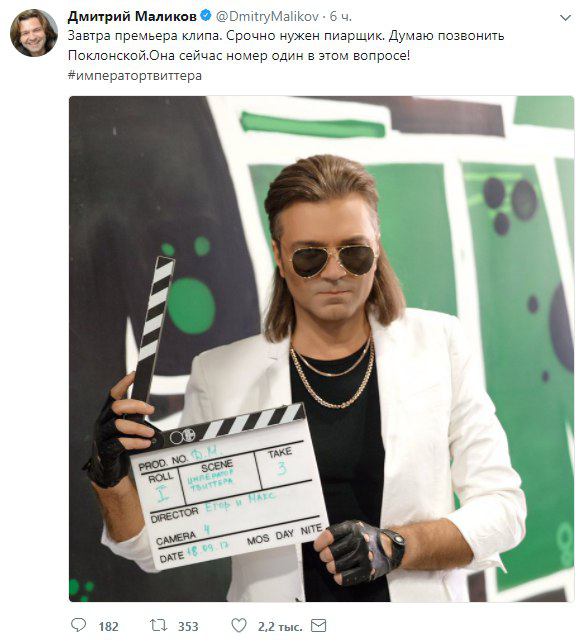This screenshot has height=641, width=585.
Task: Click the display name Дмитрий Маликов
Action: (132, 16)
